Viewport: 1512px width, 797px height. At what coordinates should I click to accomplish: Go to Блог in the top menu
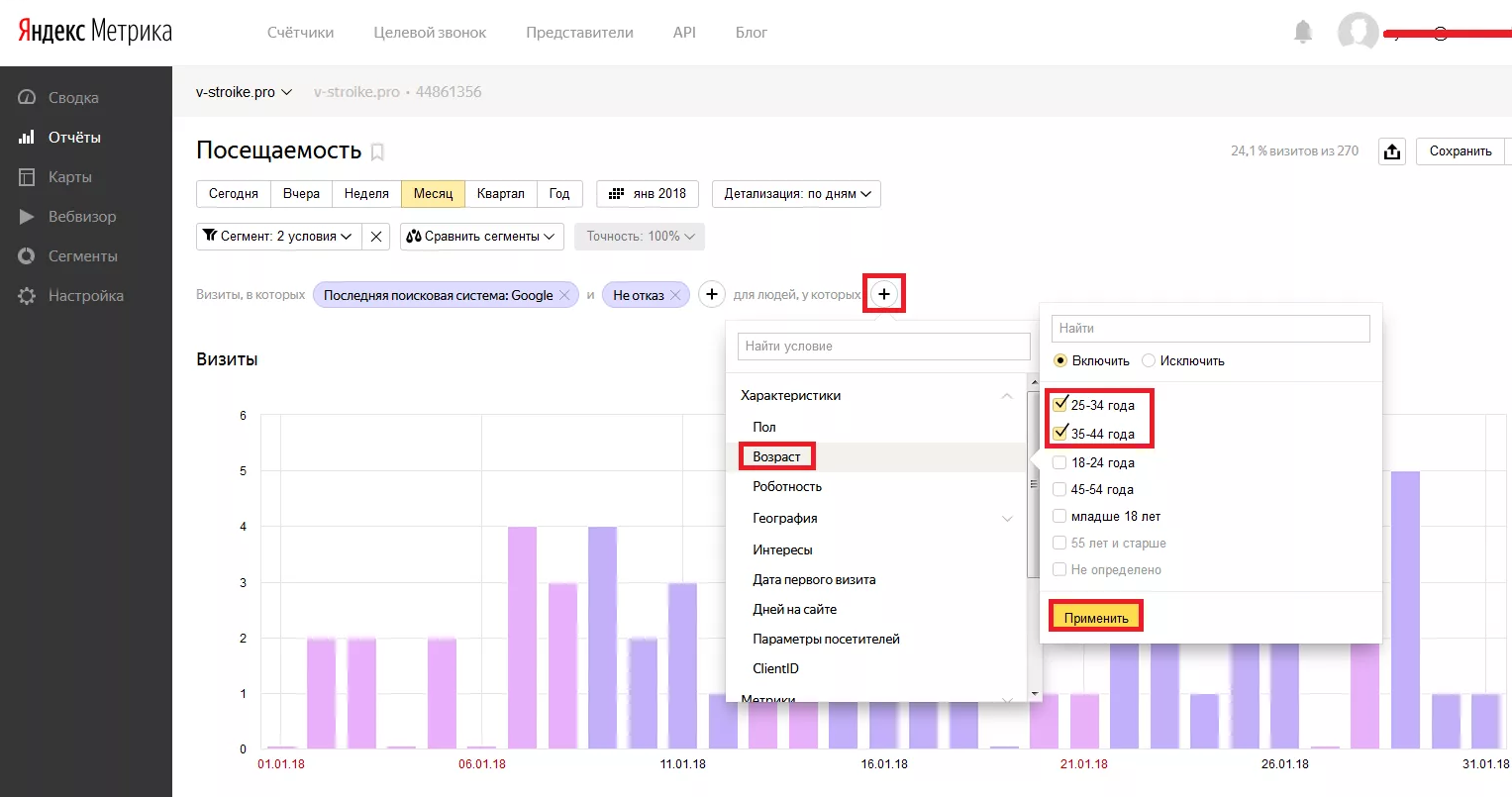coord(752,33)
